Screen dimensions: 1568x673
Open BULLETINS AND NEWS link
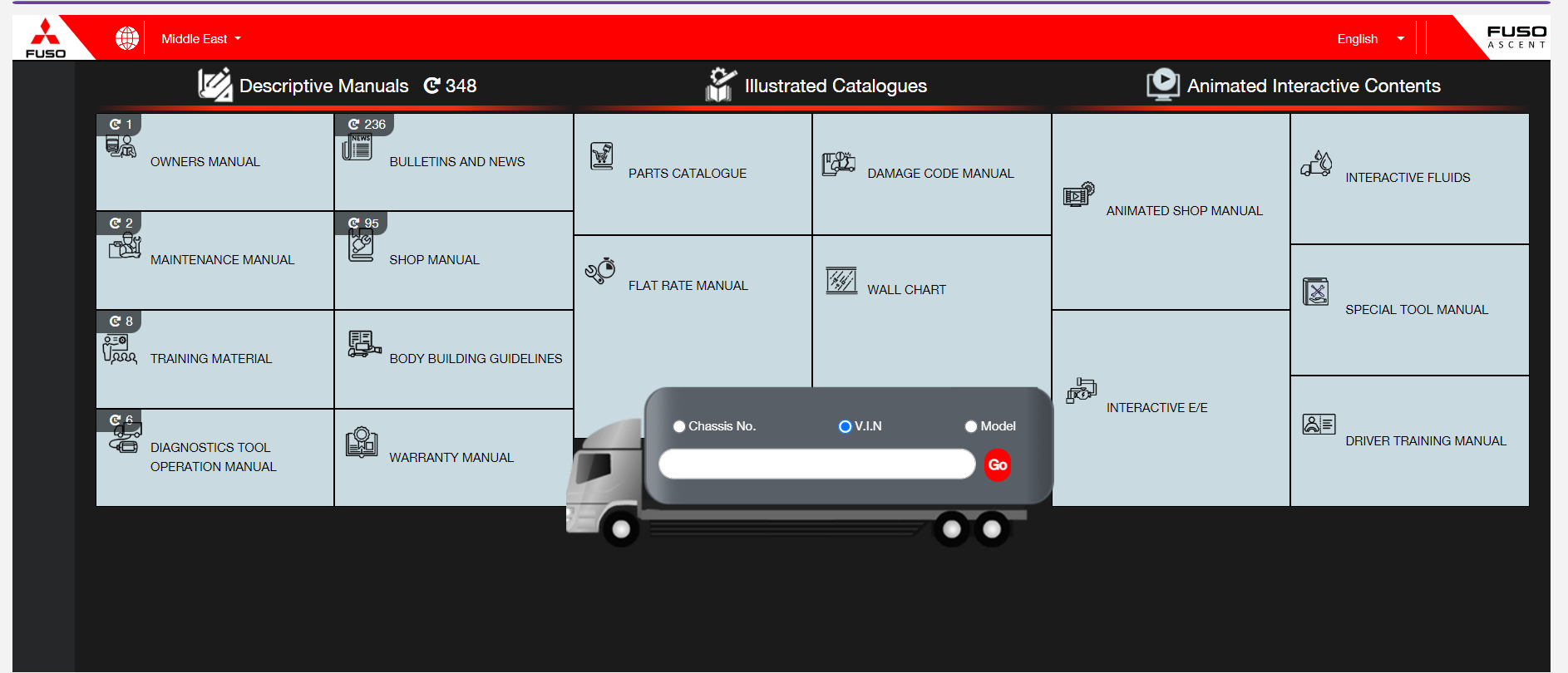tap(457, 162)
